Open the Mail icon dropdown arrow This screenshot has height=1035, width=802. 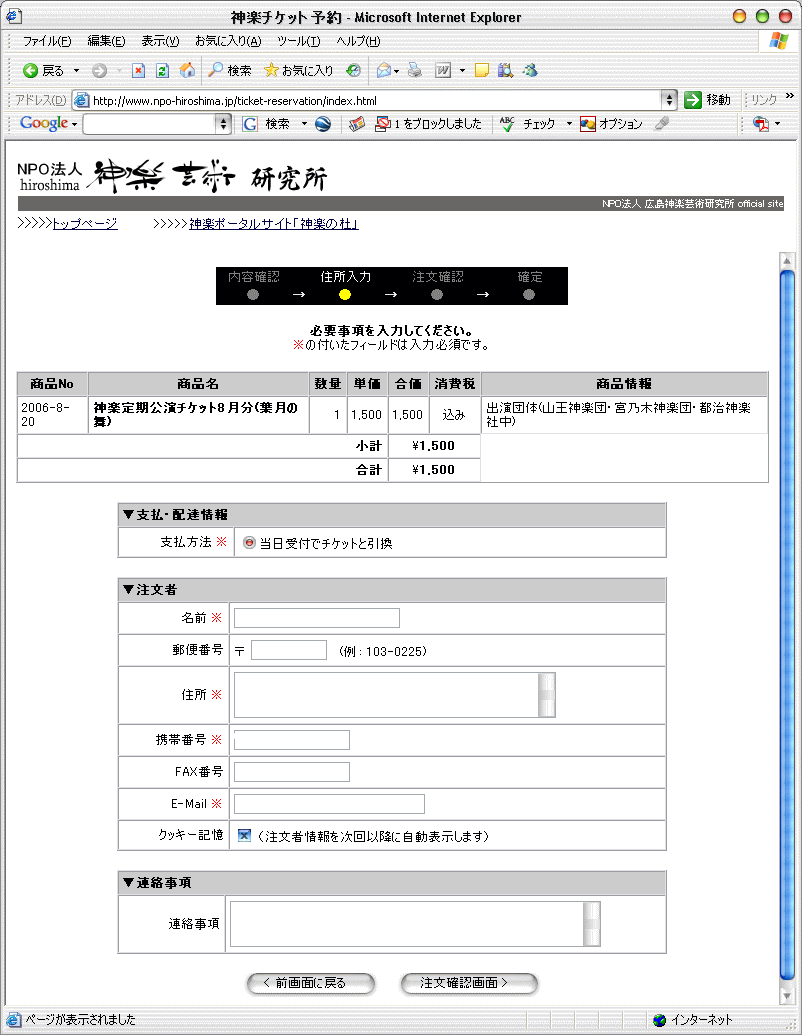click(397, 71)
